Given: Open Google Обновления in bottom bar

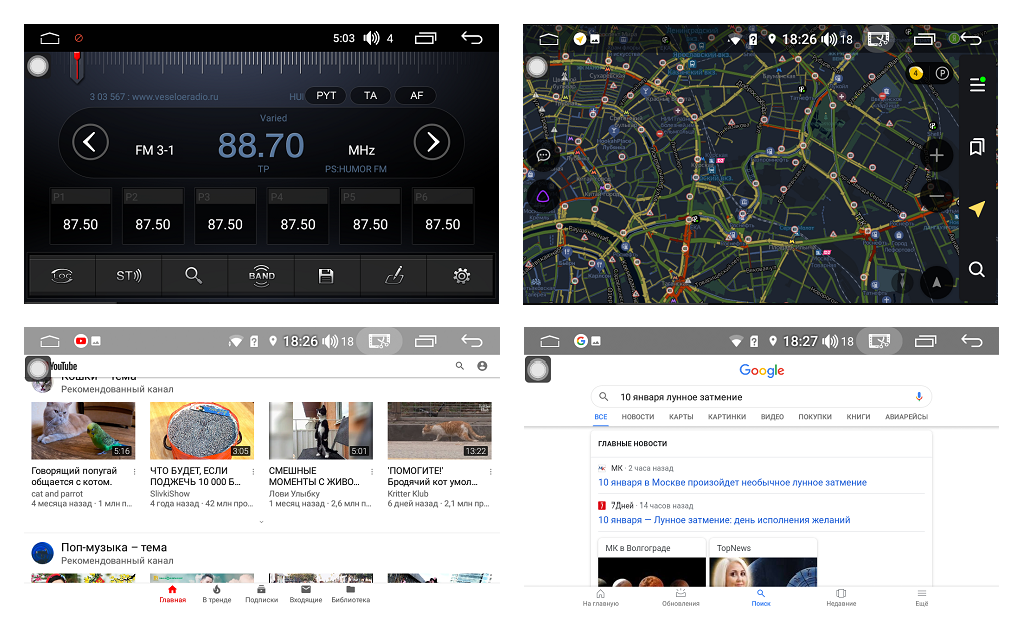Looking at the screenshot, I should point(681,598).
